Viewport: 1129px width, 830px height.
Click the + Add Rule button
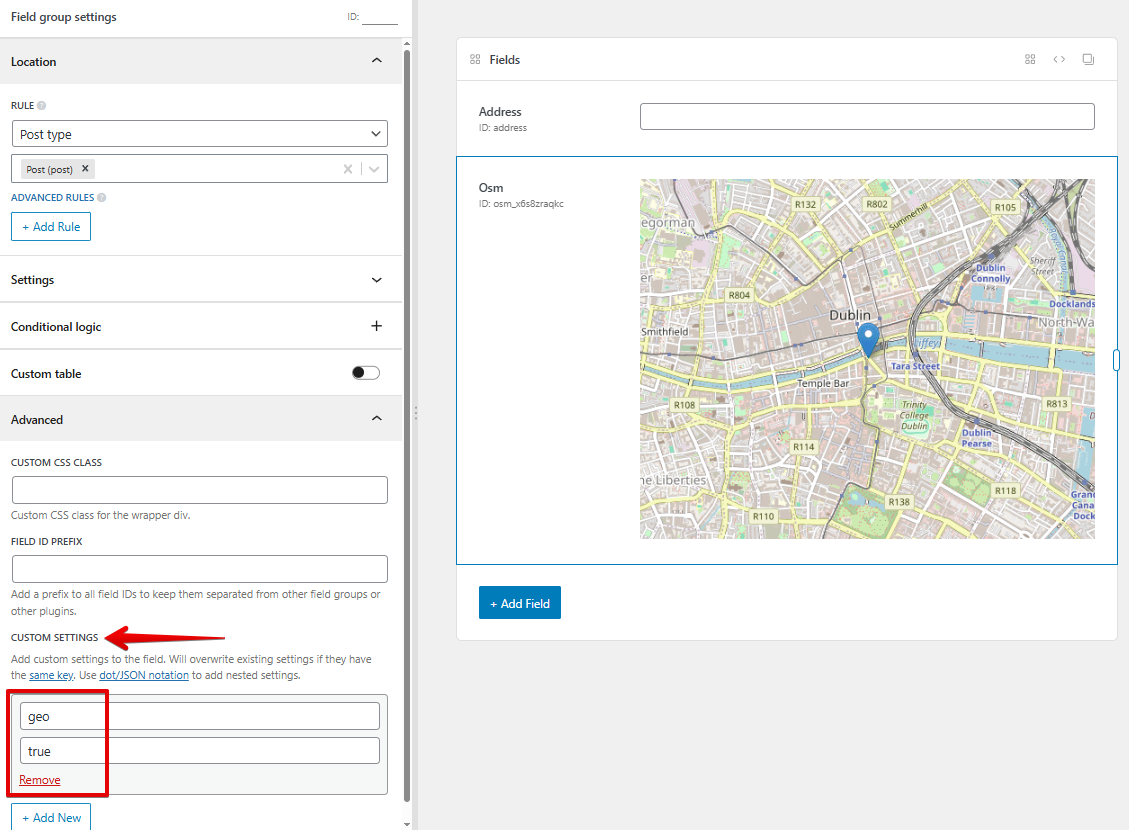[x=50, y=226]
